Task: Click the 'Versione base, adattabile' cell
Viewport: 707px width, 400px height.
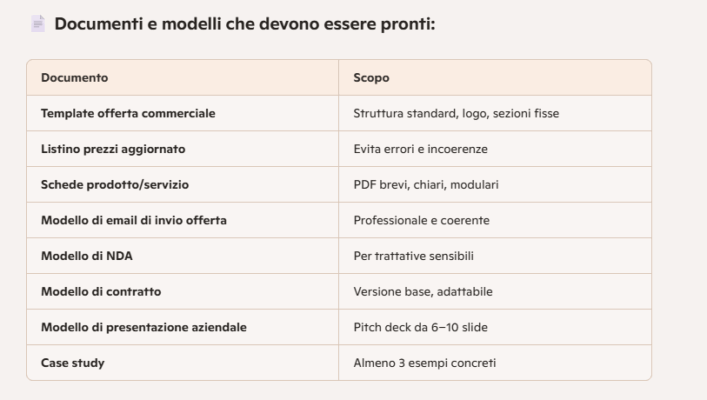Action: click(x=423, y=292)
